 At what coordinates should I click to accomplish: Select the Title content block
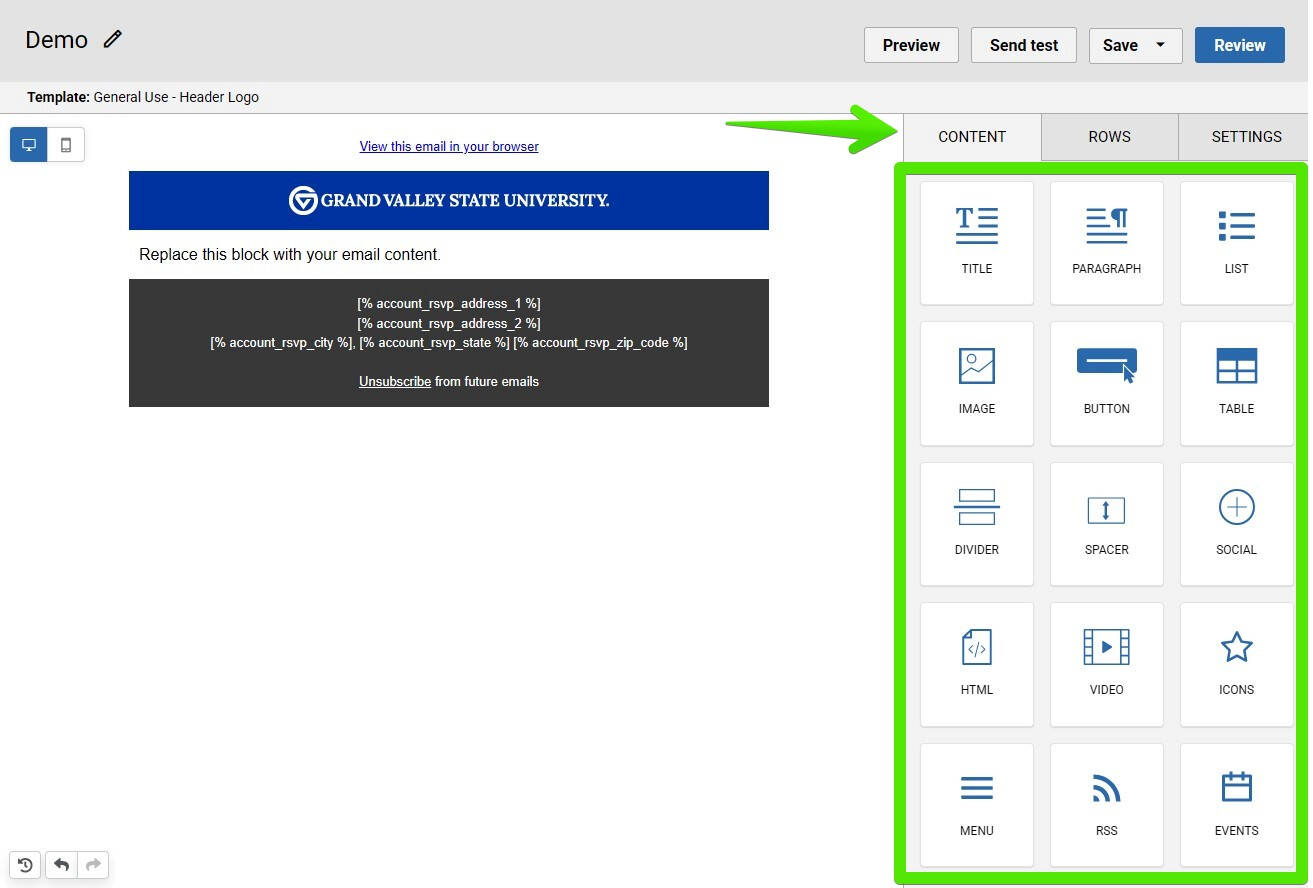coord(976,241)
